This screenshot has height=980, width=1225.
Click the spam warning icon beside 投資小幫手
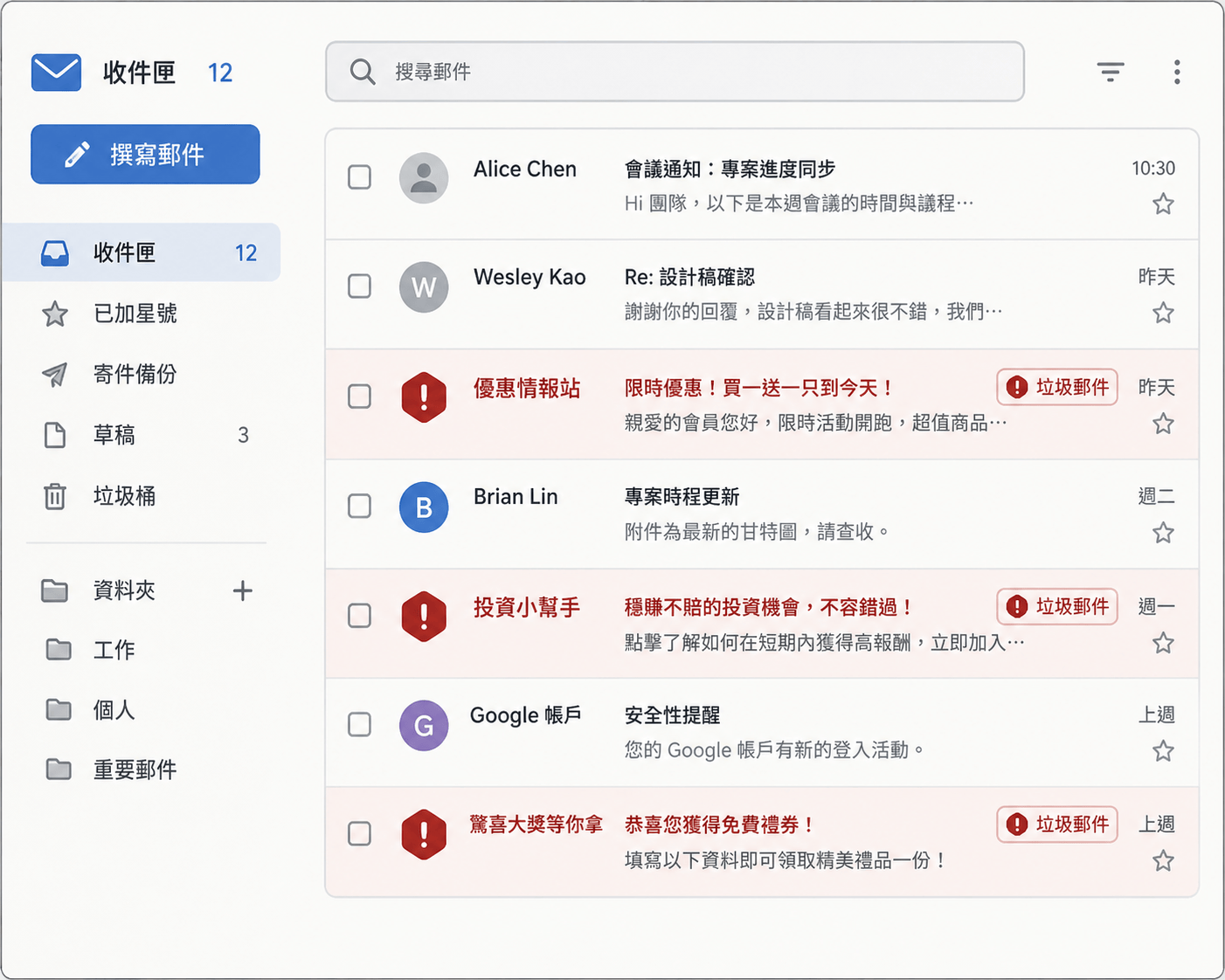(424, 616)
